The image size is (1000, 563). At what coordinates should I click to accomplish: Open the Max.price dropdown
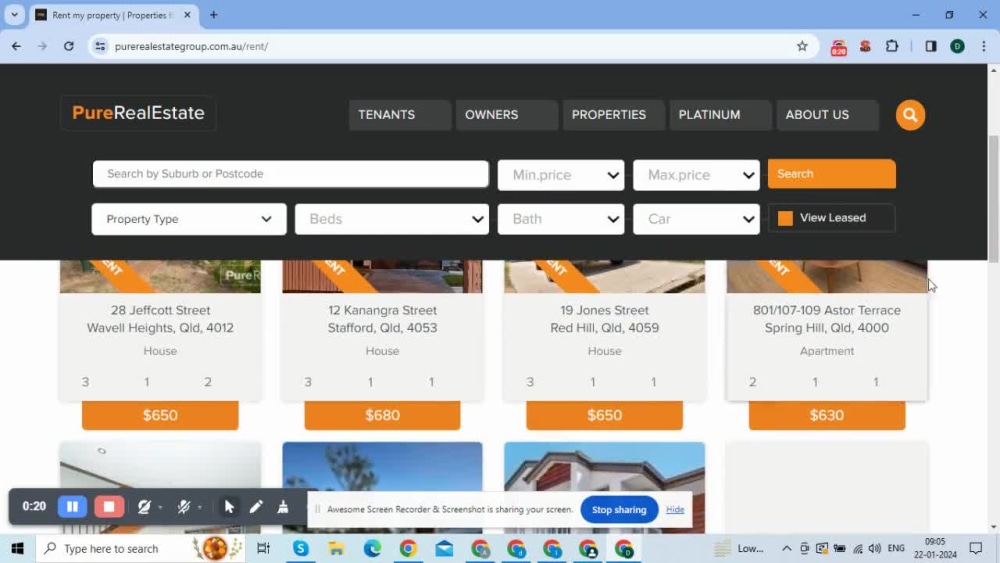tap(696, 175)
